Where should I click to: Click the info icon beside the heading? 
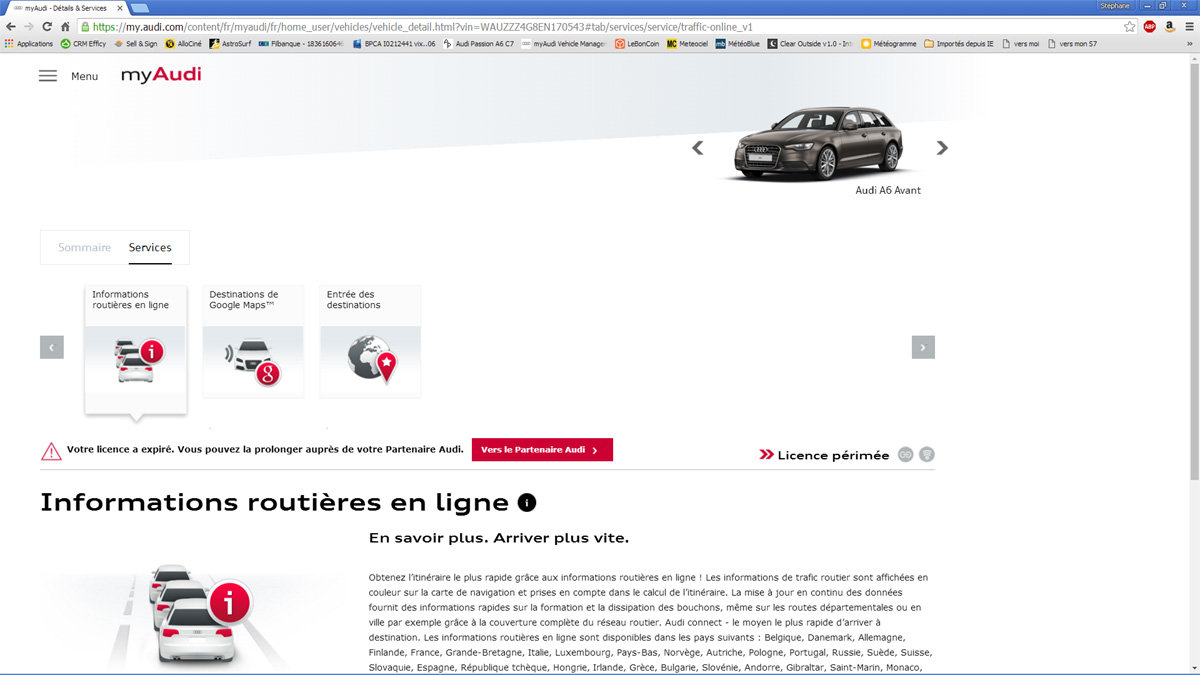pyautogui.click(x=527, y=502)
